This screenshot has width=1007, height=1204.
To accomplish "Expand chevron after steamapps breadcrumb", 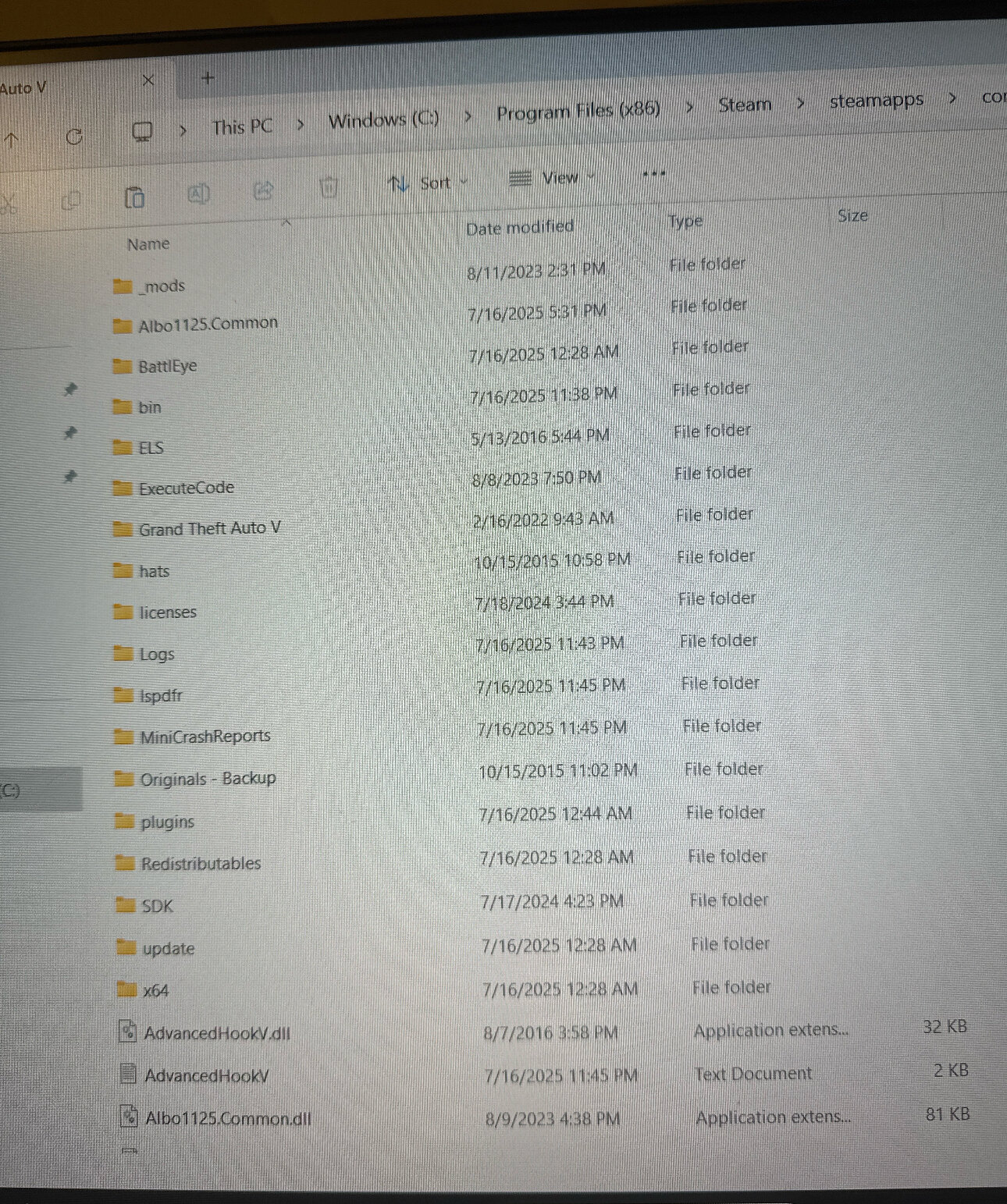I will point(952,99).
